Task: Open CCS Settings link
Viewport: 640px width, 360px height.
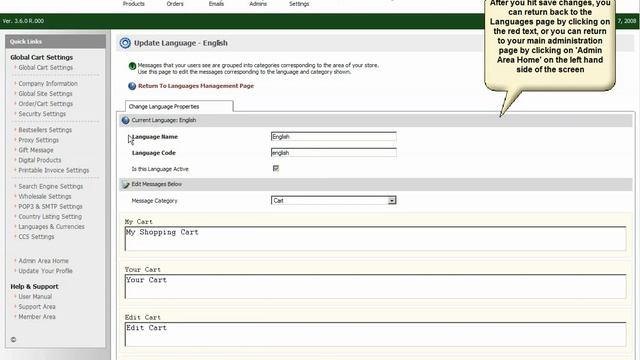Action: [x=36, y=237]
